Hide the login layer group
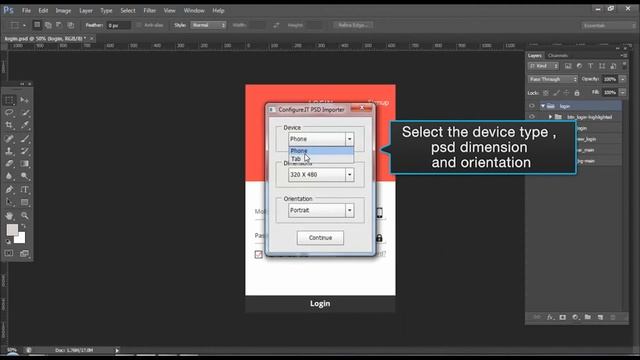Viewport: 640px width, 360px height. point(531,106)
